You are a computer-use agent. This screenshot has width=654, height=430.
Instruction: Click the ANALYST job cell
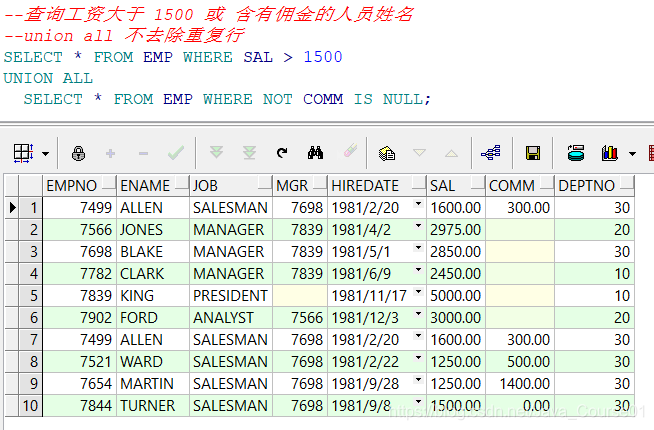(x=231, y=318)
